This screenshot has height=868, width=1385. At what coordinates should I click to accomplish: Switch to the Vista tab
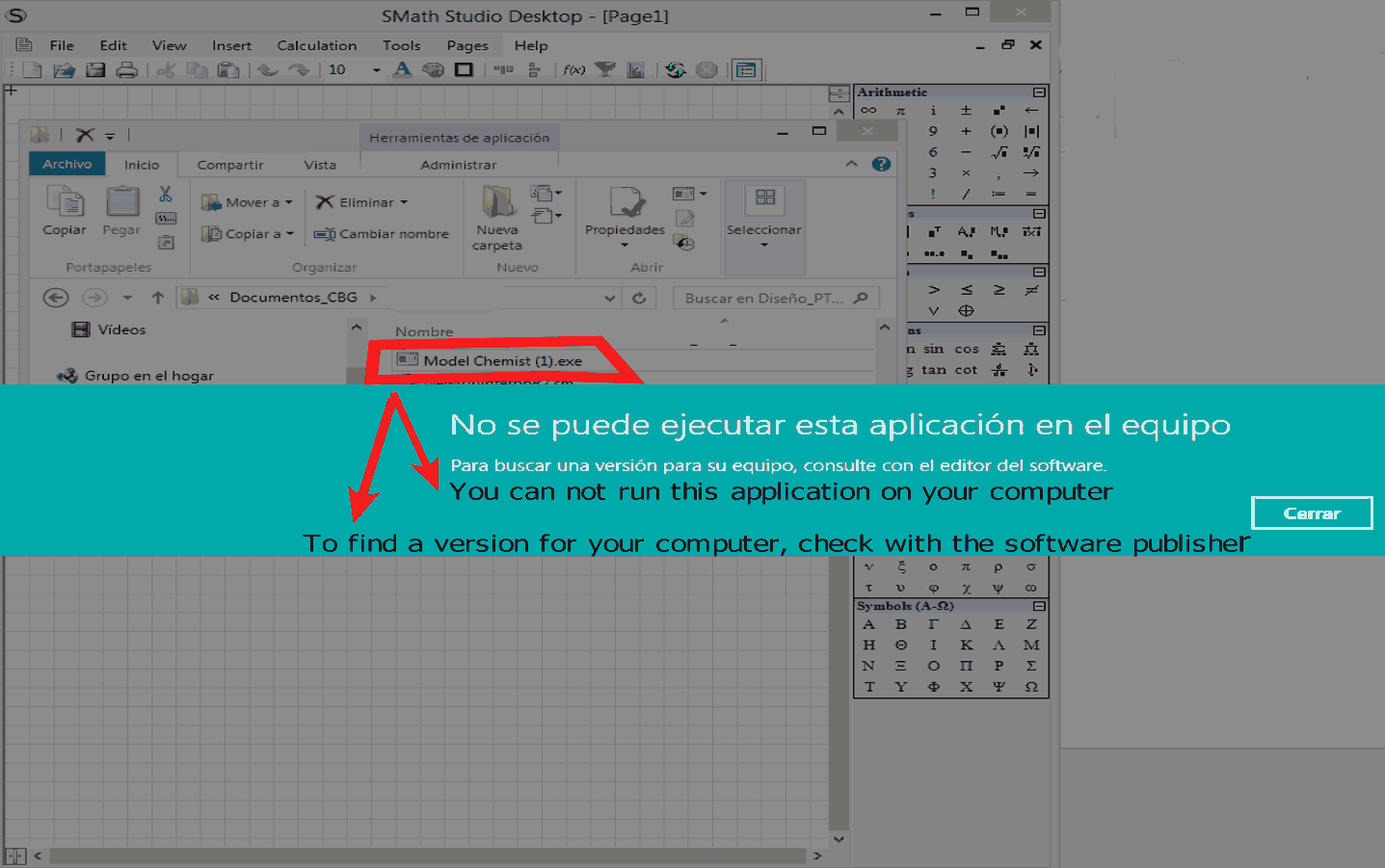click(321, 164)
